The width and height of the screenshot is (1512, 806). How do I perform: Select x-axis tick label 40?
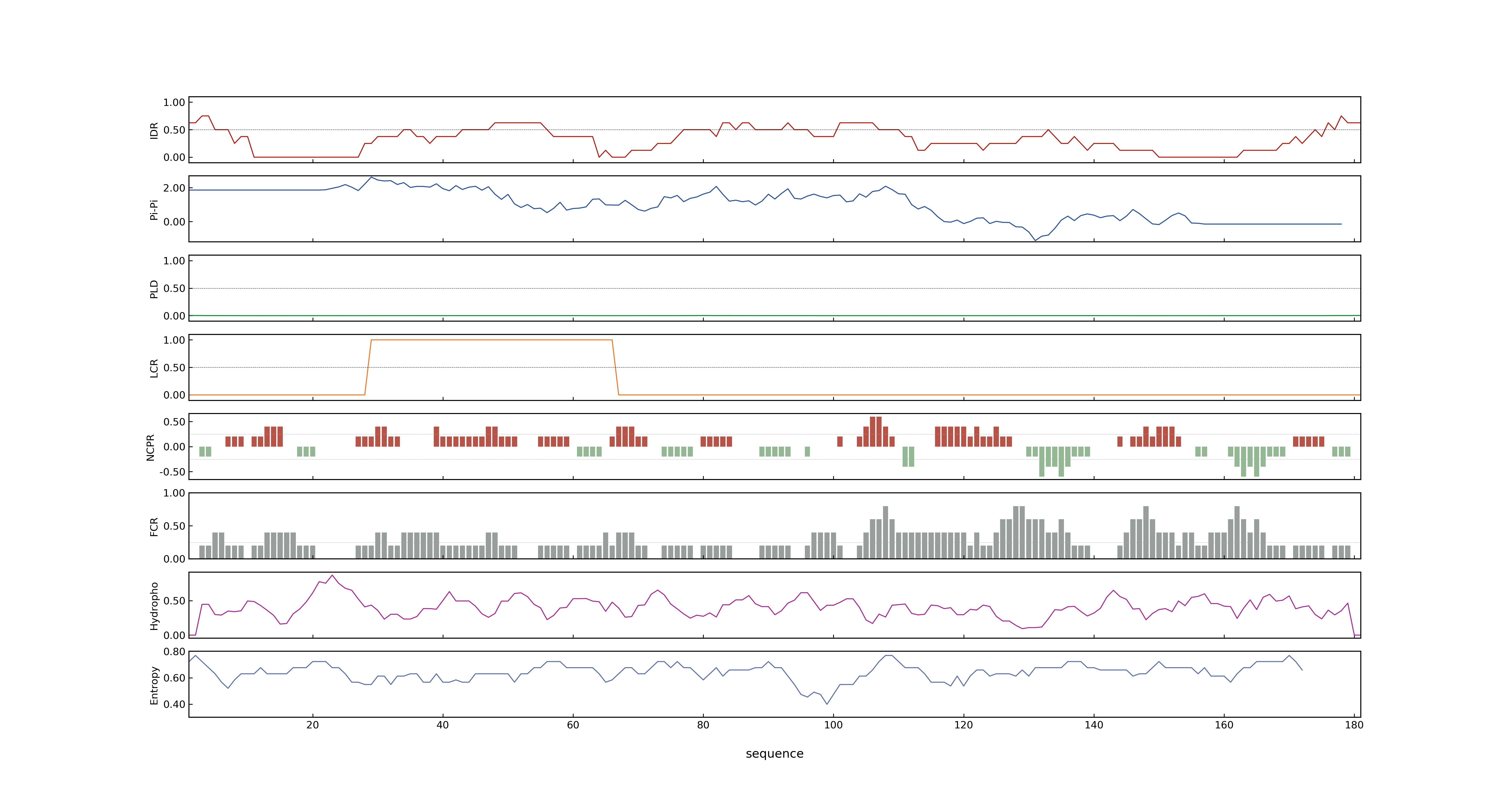442,725
